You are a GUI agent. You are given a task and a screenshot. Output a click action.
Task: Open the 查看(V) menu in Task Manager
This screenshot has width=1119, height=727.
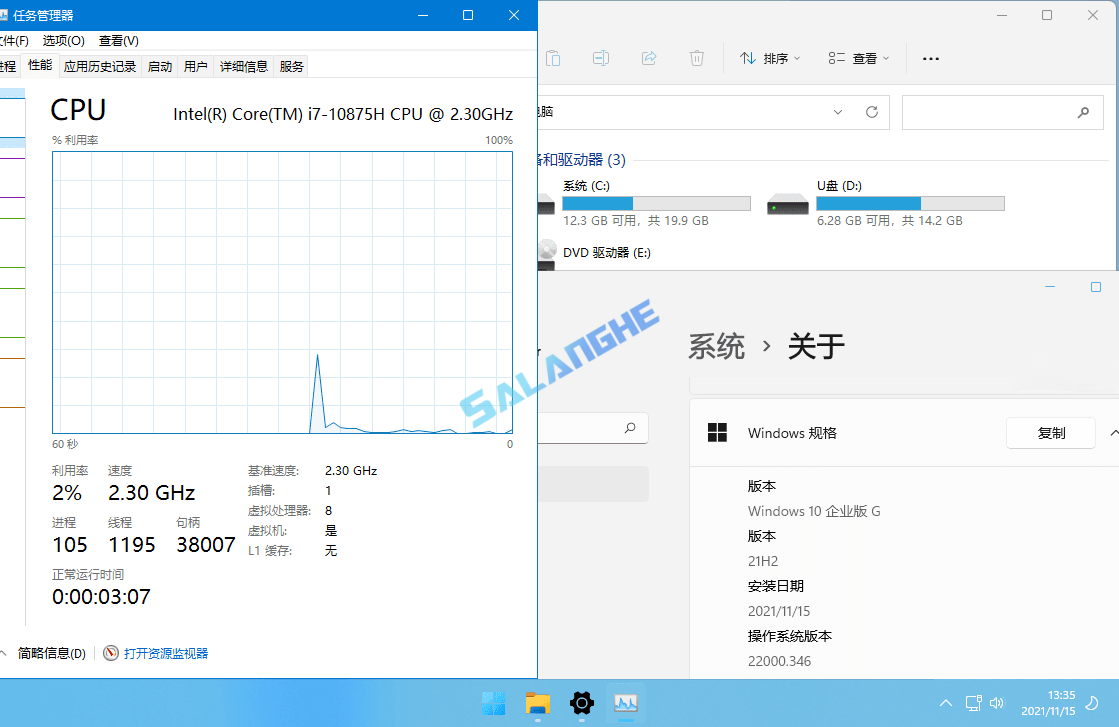[x=118, y=41]
